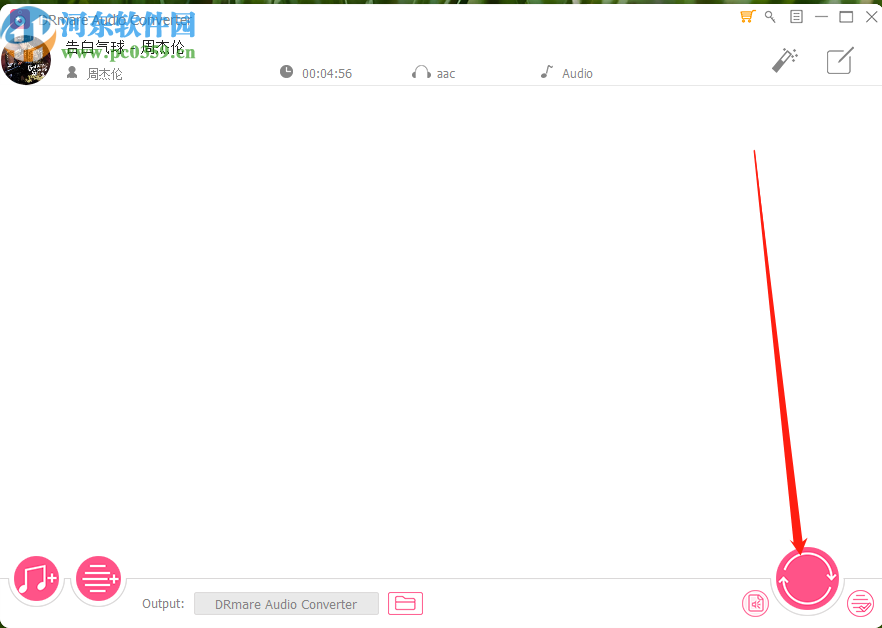The image size is (882, 628).
Task: Open the purchase shopping cart icon
Action: click(x=746, y=16)
